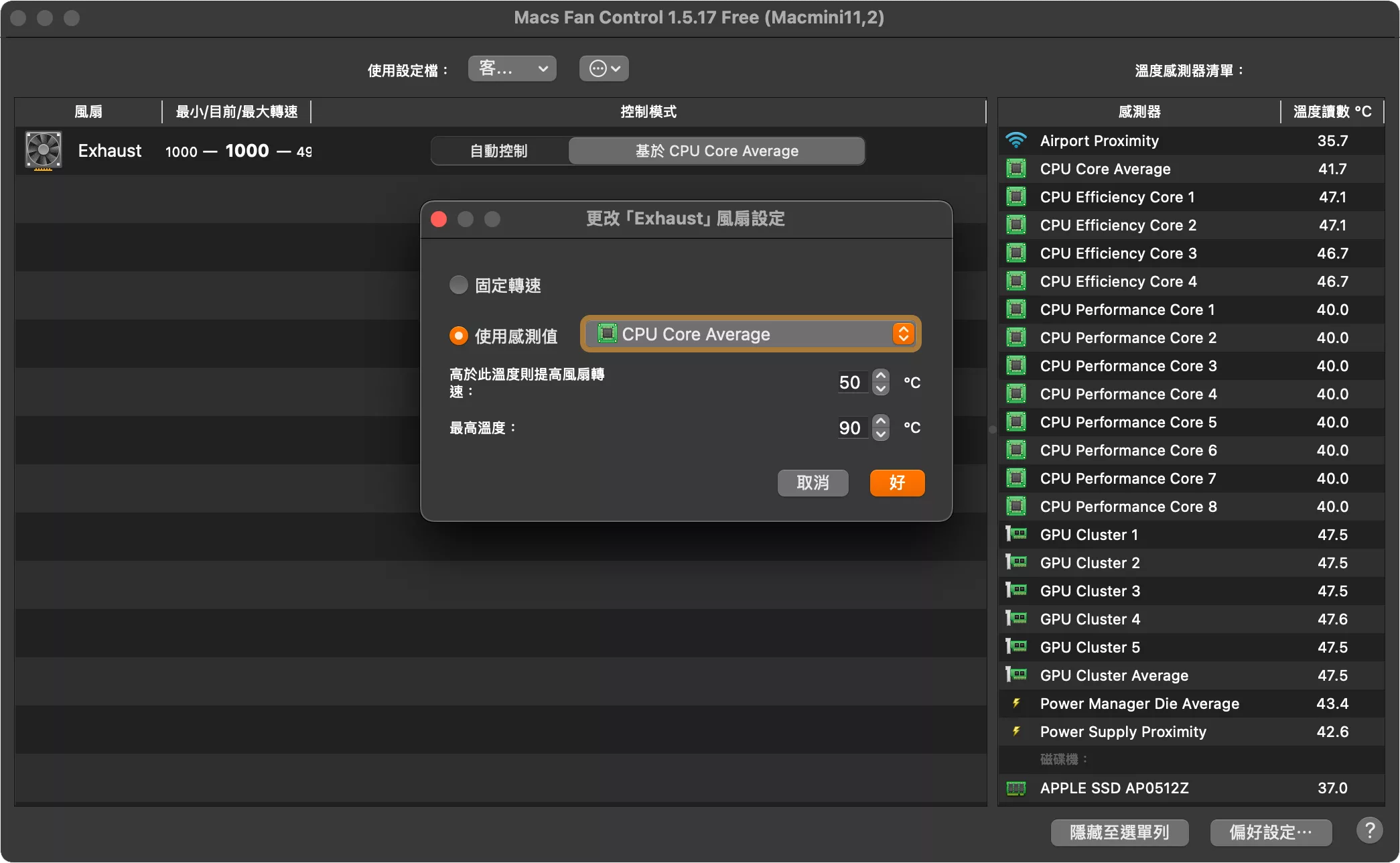Click CPU Performance Core 2 chip icon
This screenshot has width=1400, height=863.
point(1016,338)
